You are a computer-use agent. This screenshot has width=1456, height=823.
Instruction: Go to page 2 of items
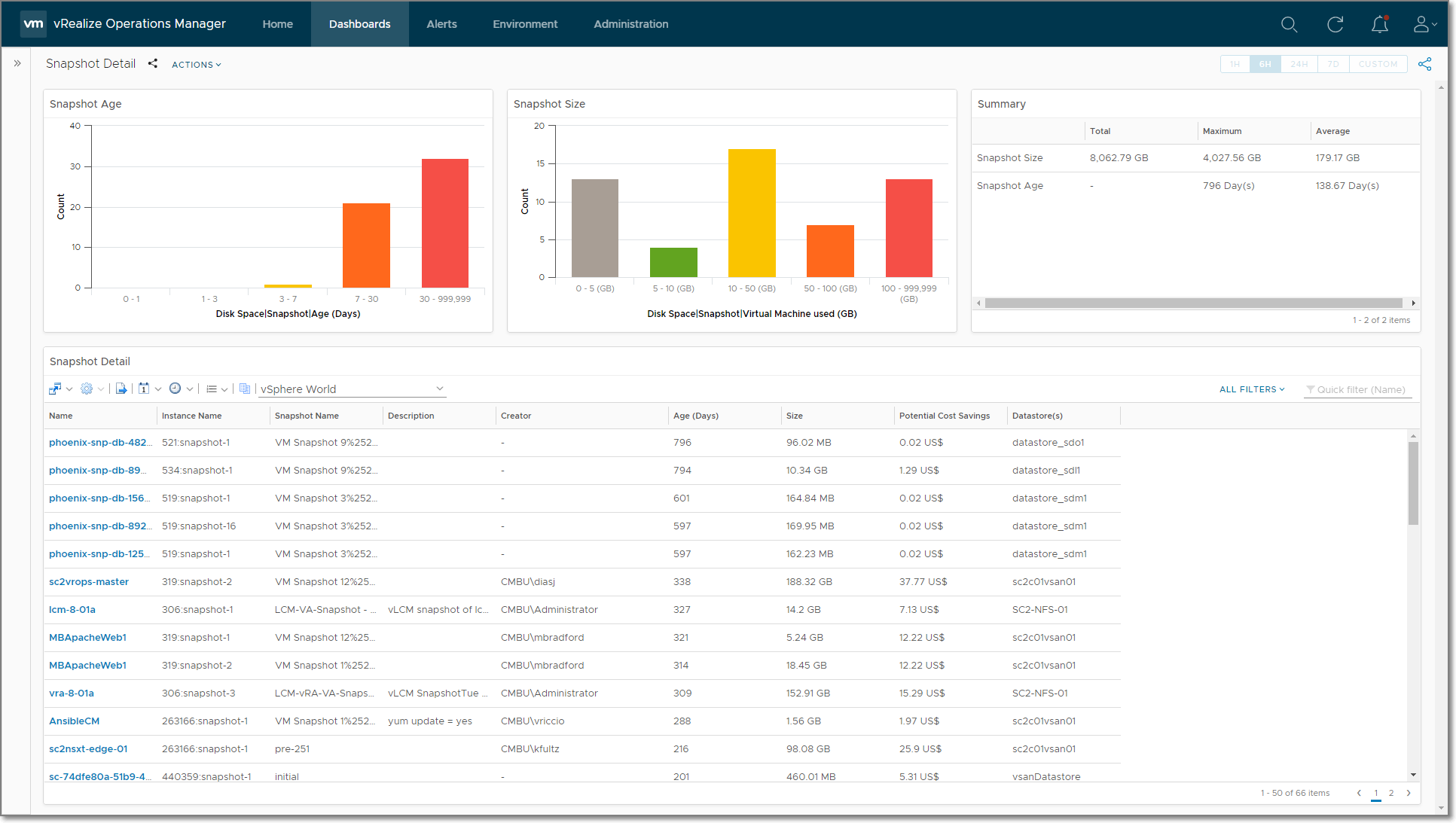(1391, 793)
